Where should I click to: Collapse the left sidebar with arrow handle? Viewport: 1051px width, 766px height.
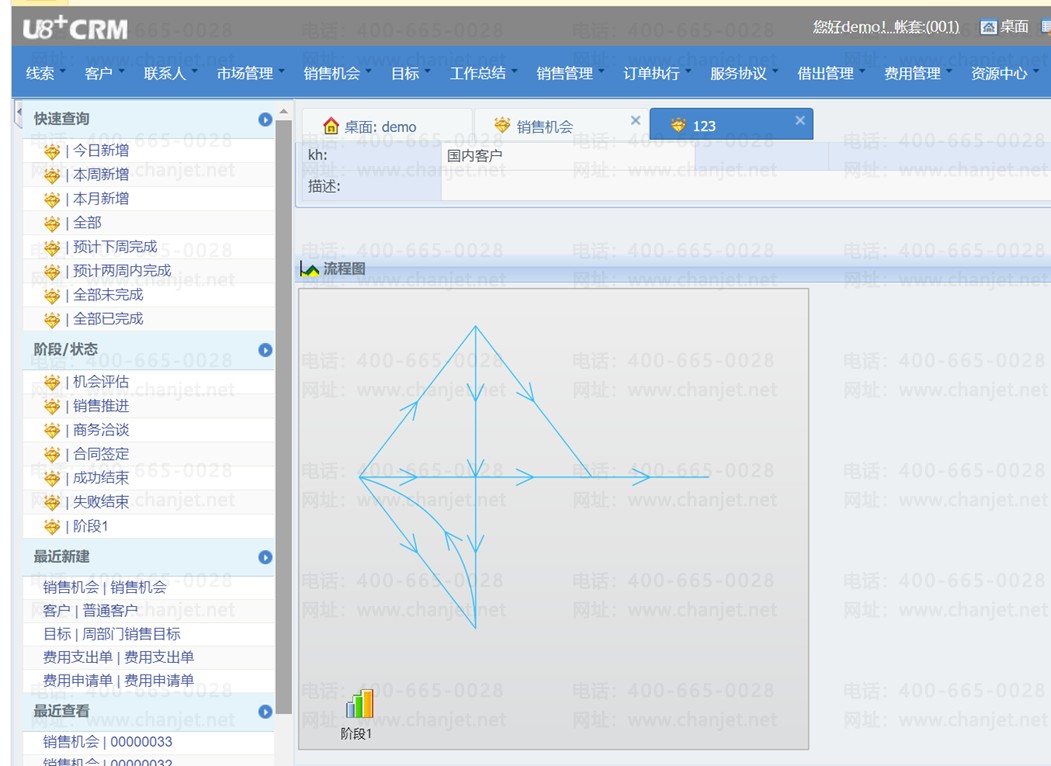pyautogui.click(x=18, y=114)
